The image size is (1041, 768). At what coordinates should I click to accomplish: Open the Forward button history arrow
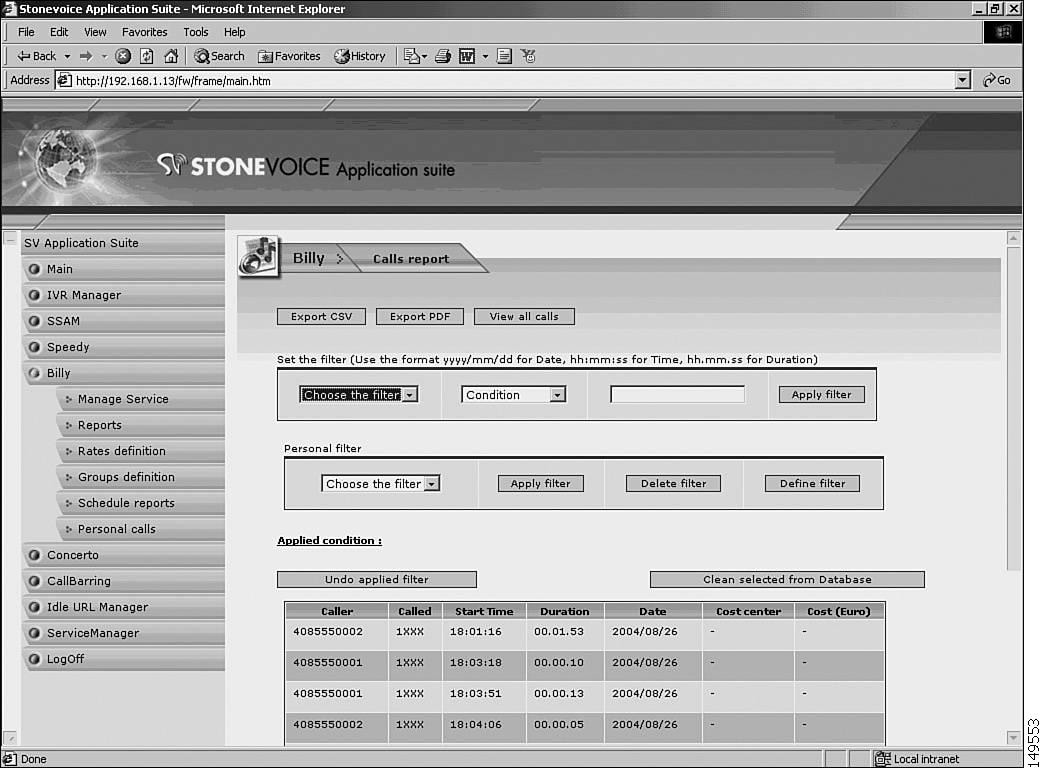pos(104,56)
